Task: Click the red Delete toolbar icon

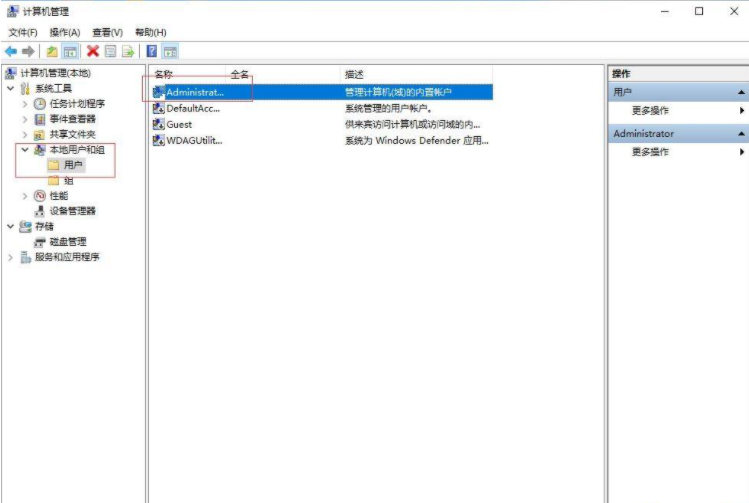Action: tap(93, 51)
